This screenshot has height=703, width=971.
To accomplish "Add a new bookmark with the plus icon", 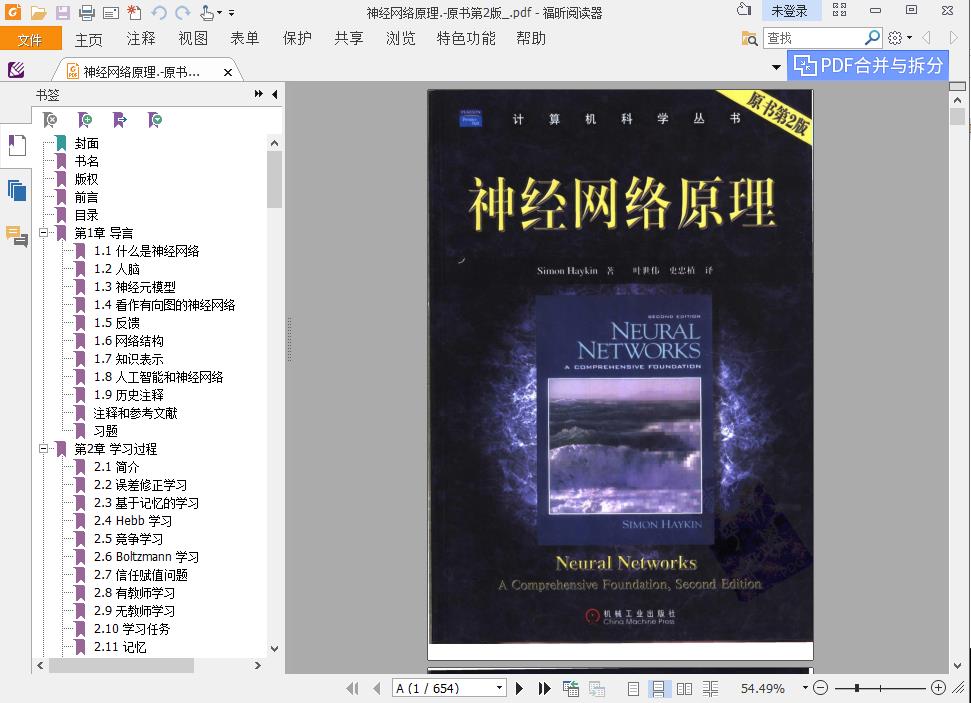I will tap(85, 120).
